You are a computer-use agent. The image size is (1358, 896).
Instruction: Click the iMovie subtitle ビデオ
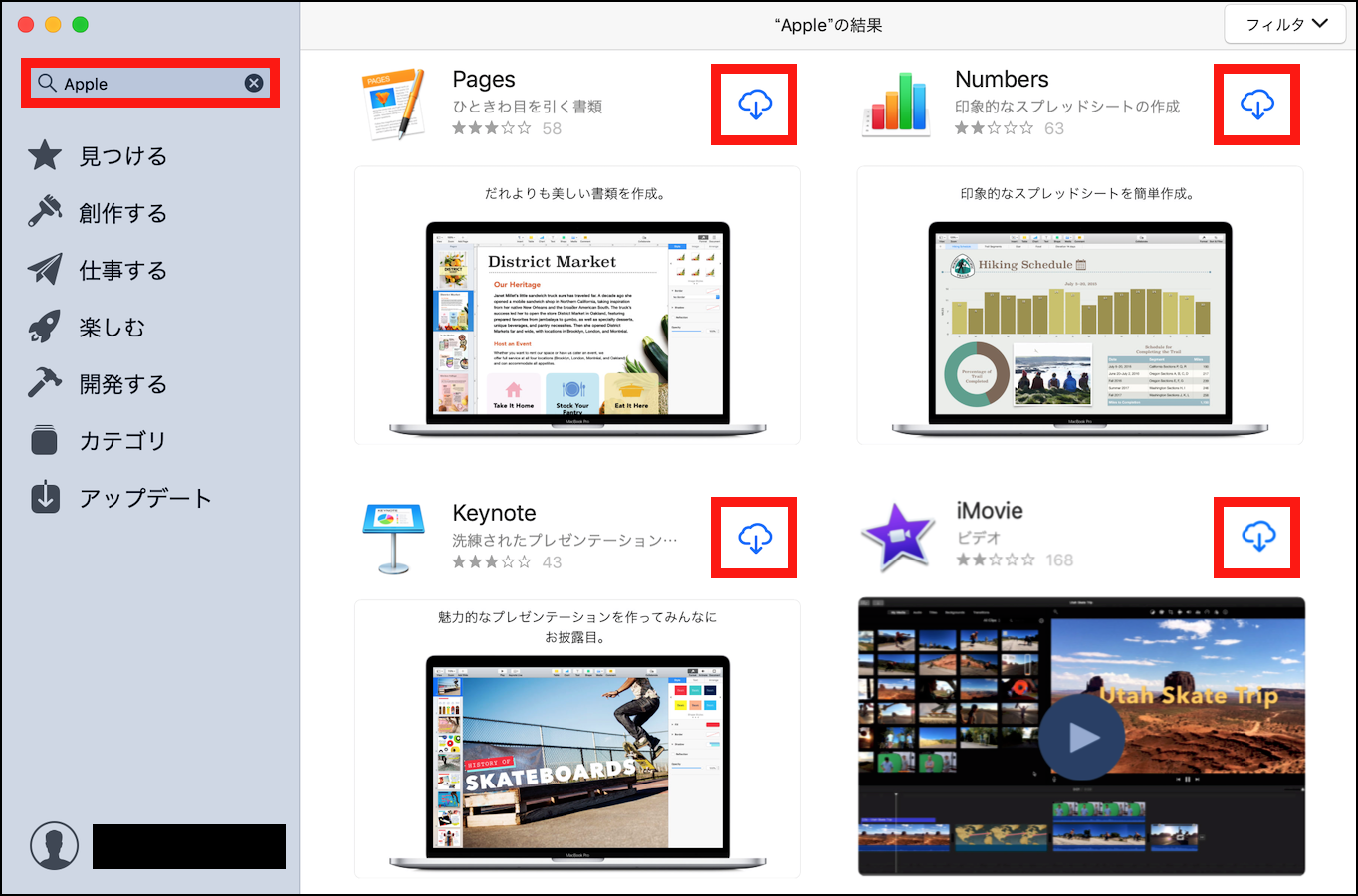[979, 537]
